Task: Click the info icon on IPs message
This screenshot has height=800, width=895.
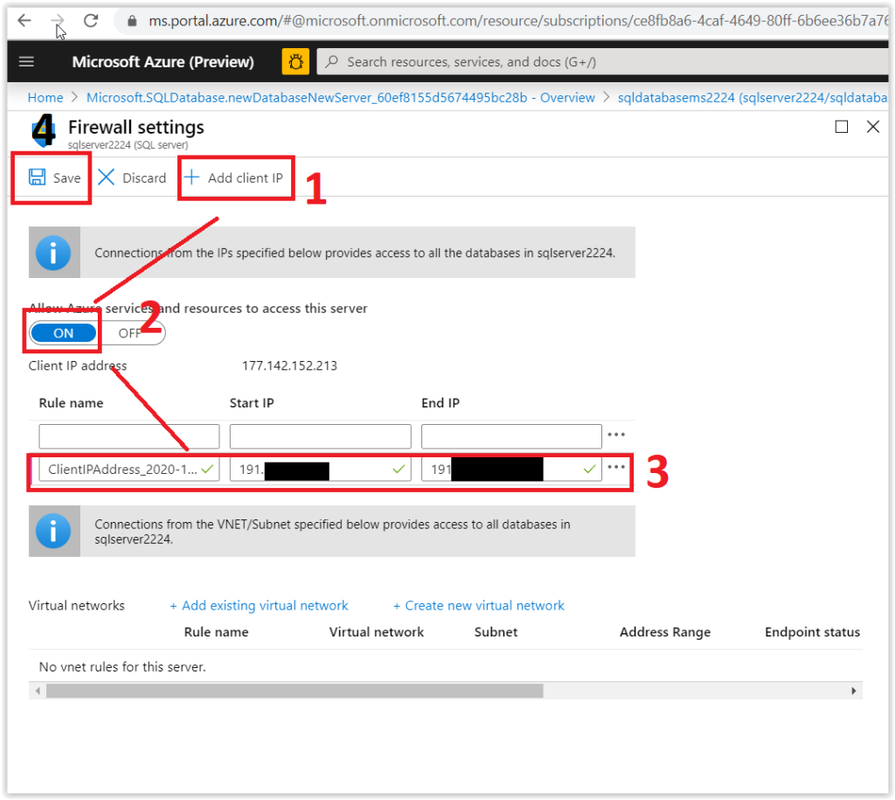Action: pyautogui.click(x=54, y=253)
